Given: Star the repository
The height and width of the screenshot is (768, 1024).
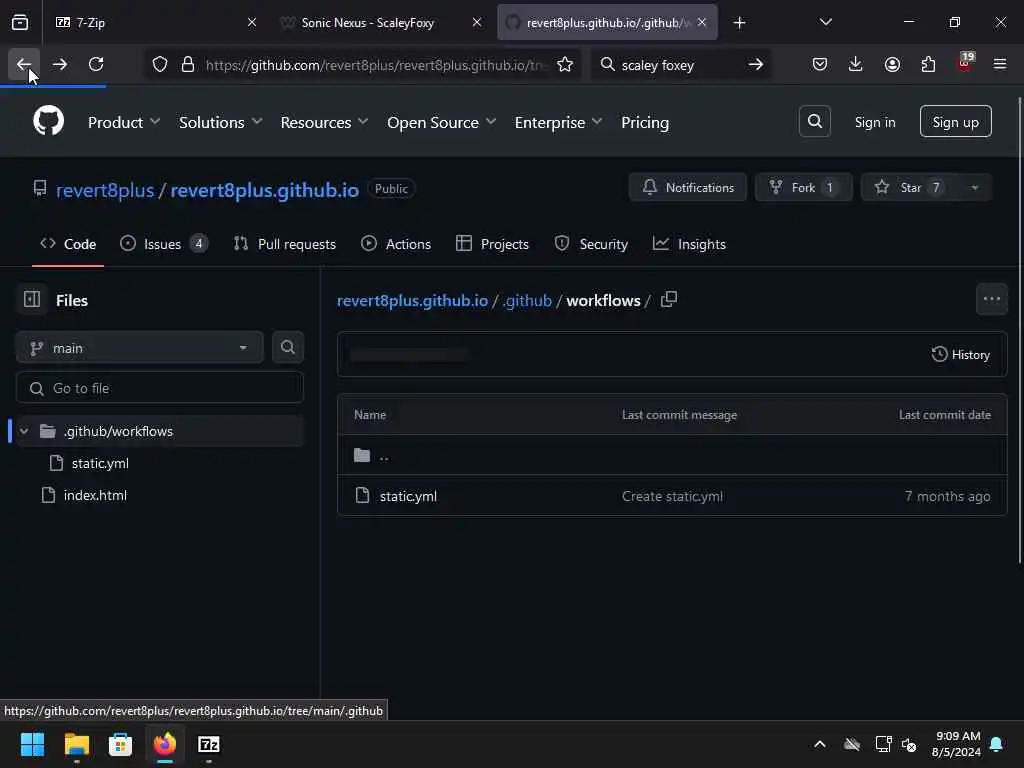Looking at the screenshot, I should click(910, 187).
